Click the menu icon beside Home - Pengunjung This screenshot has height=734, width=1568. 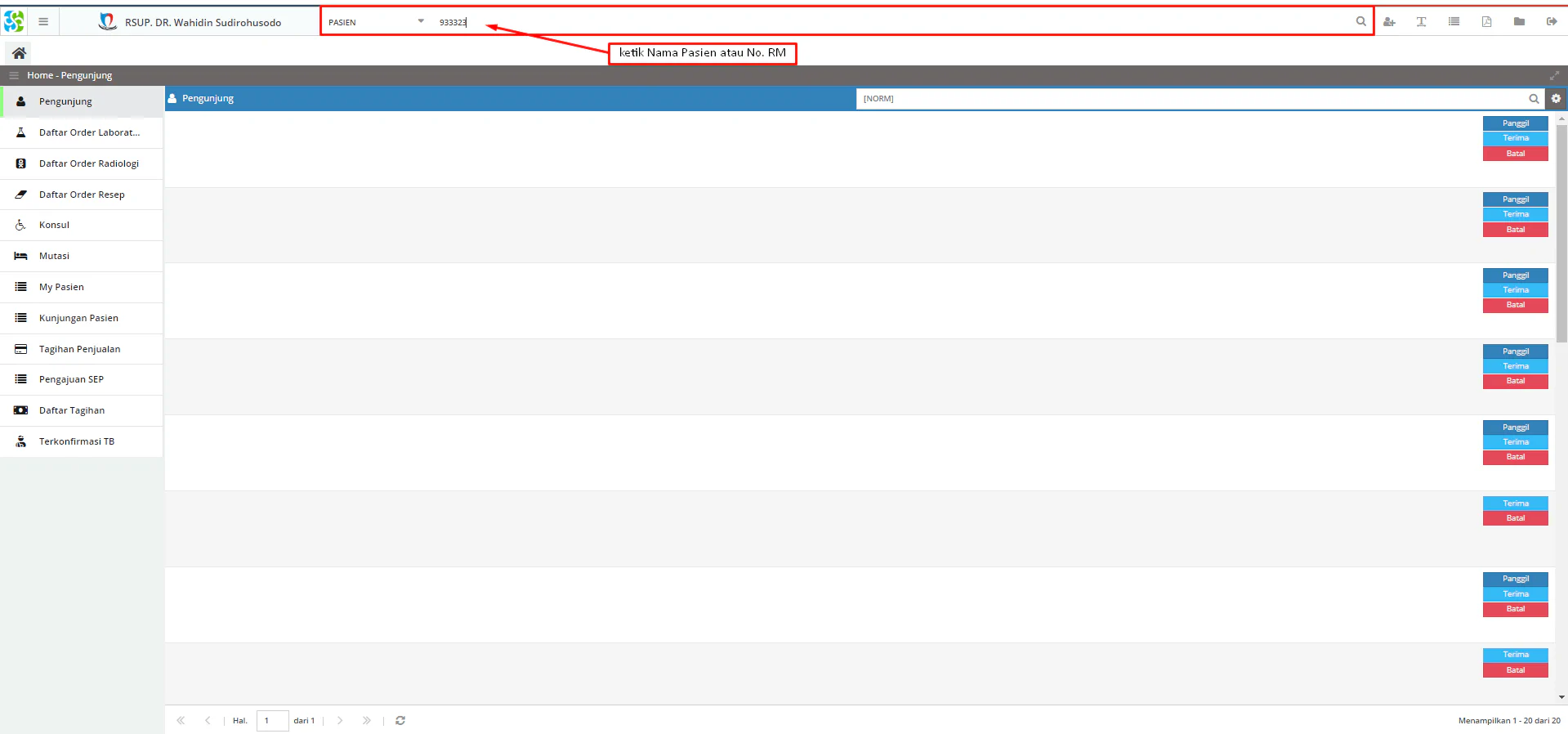tap(14, 75)
